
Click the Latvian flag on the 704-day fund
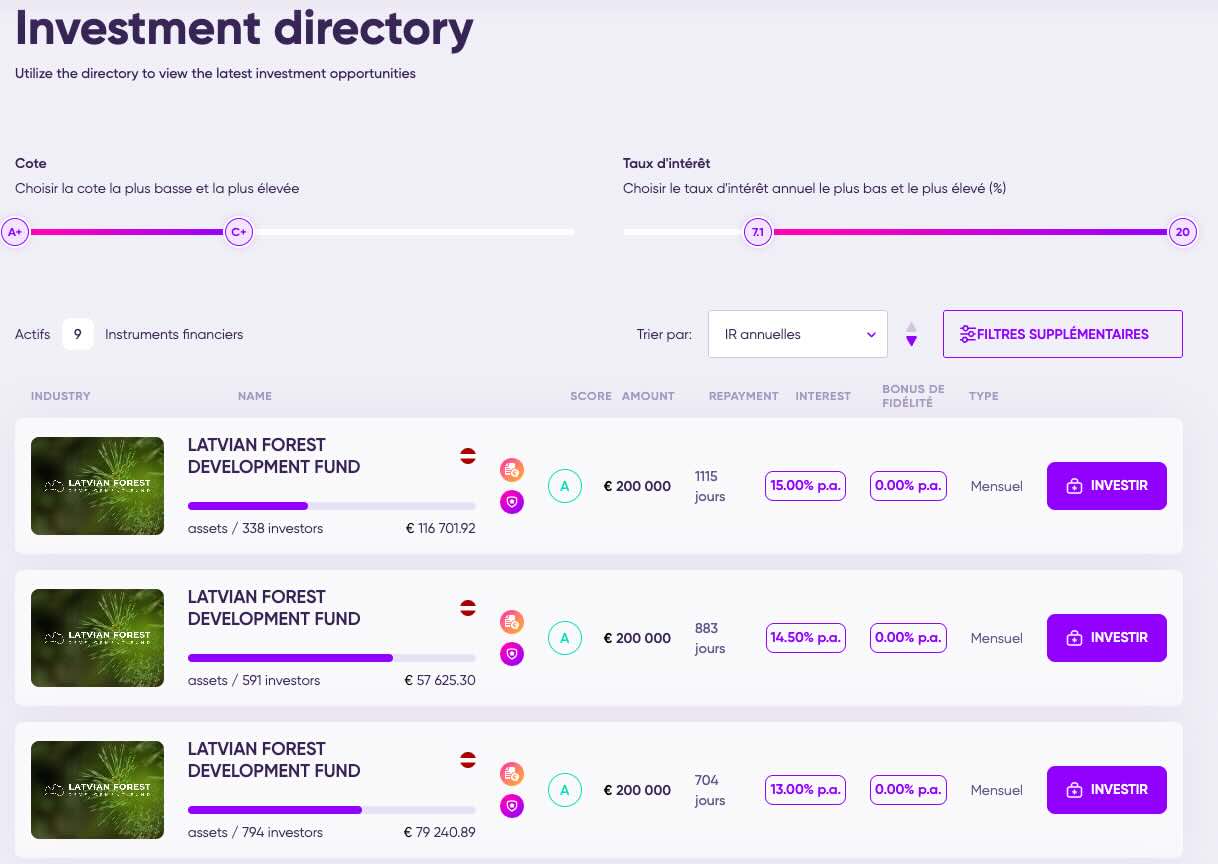[467, 760]
